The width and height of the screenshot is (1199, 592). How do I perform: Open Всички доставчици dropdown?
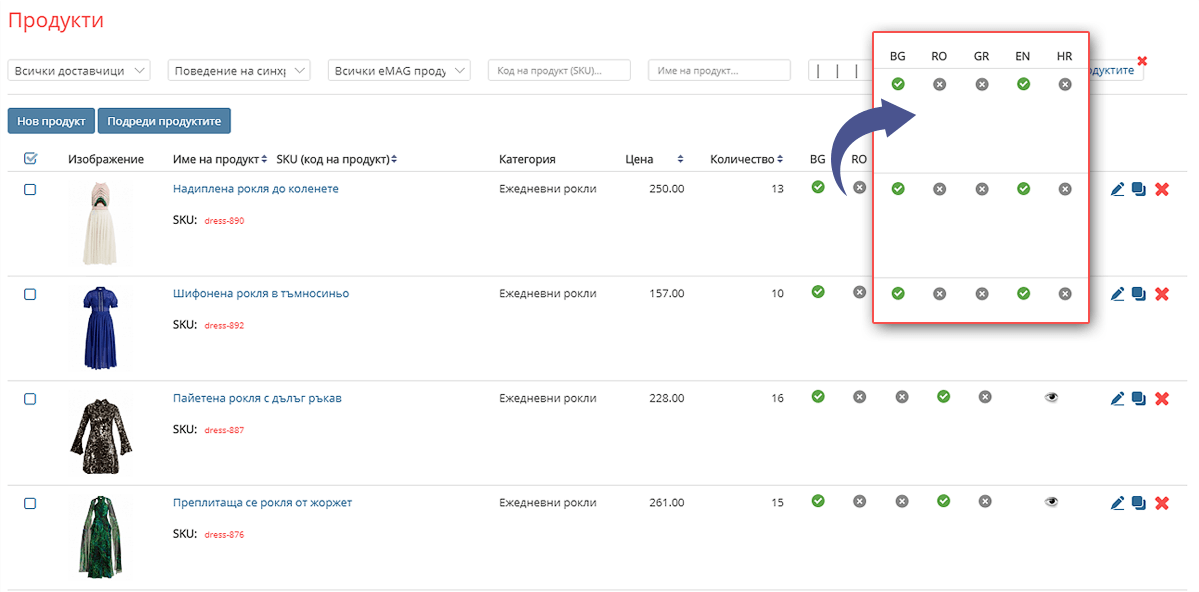click(x=79, y=71)
